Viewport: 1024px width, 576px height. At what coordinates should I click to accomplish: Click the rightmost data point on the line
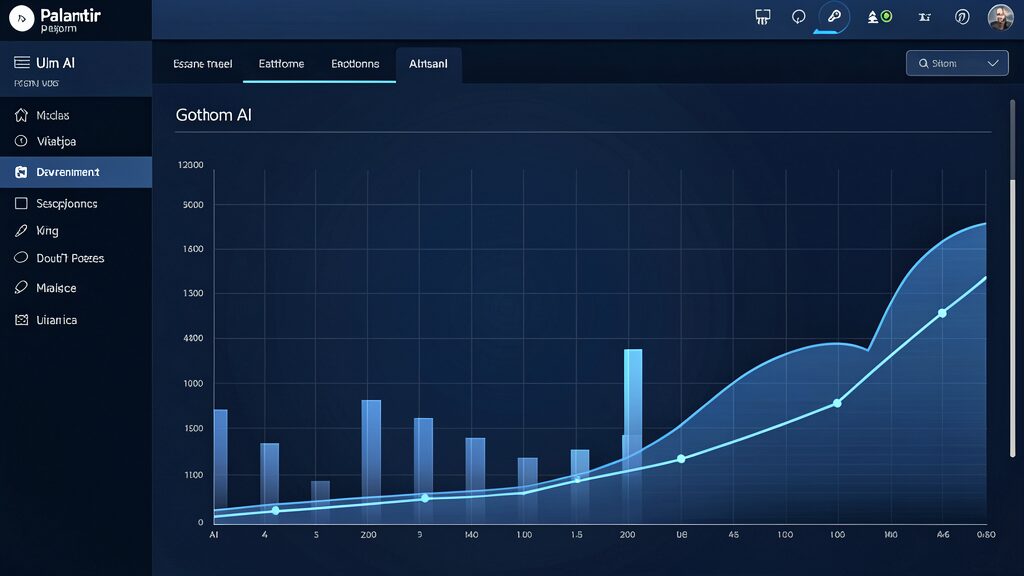[x=942, y=313]
